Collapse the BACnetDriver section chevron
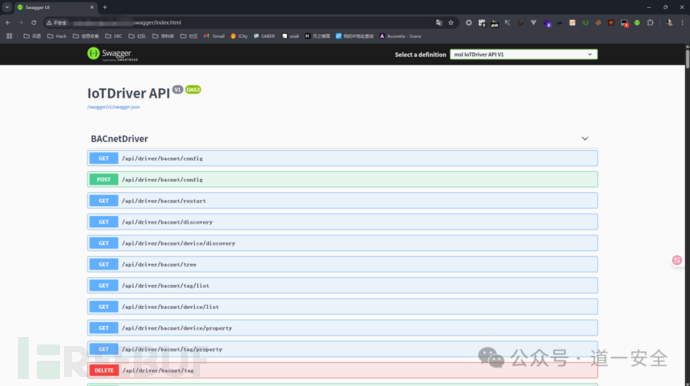The image size is (690, 386). 585,139
